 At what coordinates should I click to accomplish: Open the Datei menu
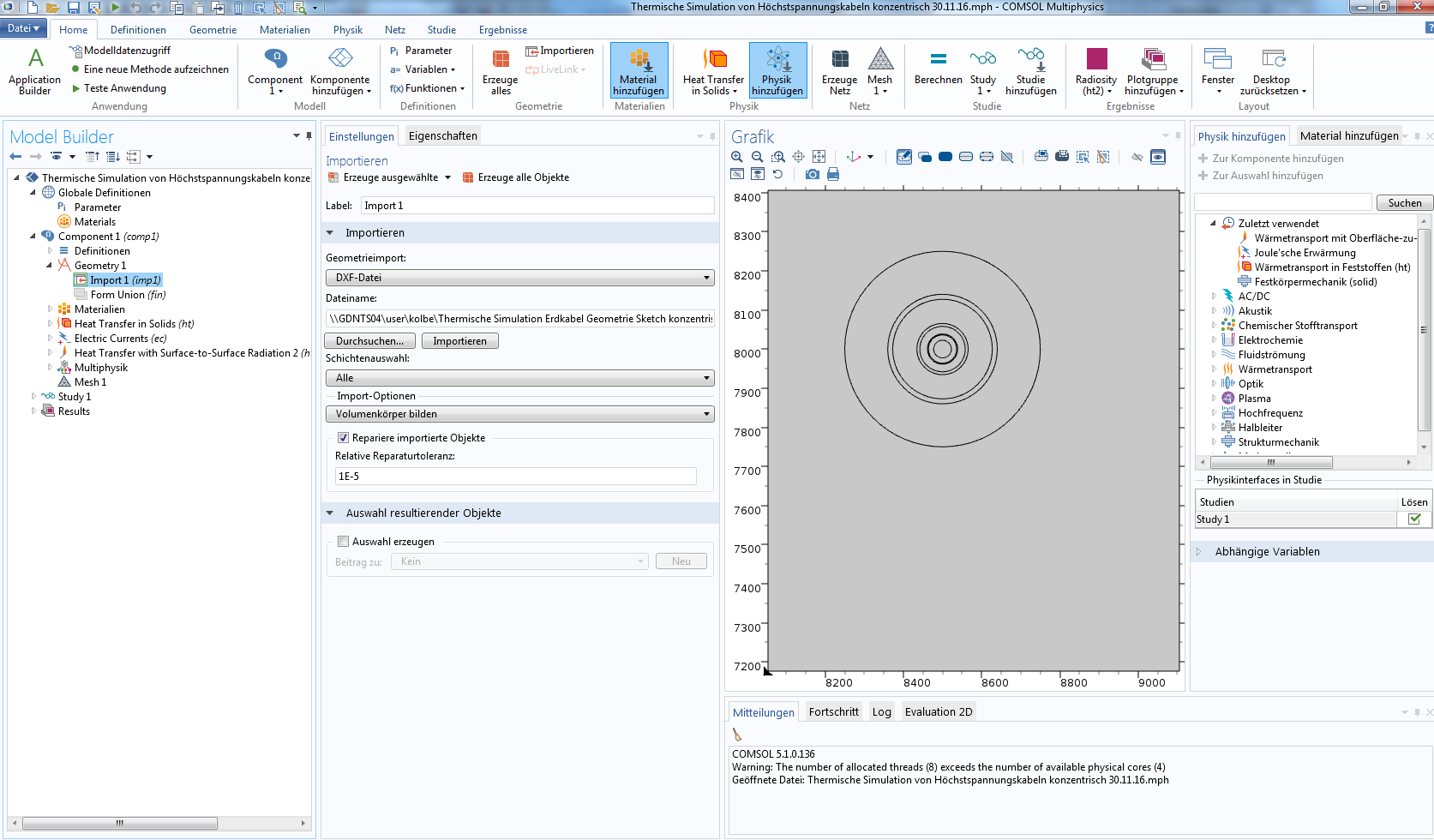pyautogui.click(x=23, y=28)
